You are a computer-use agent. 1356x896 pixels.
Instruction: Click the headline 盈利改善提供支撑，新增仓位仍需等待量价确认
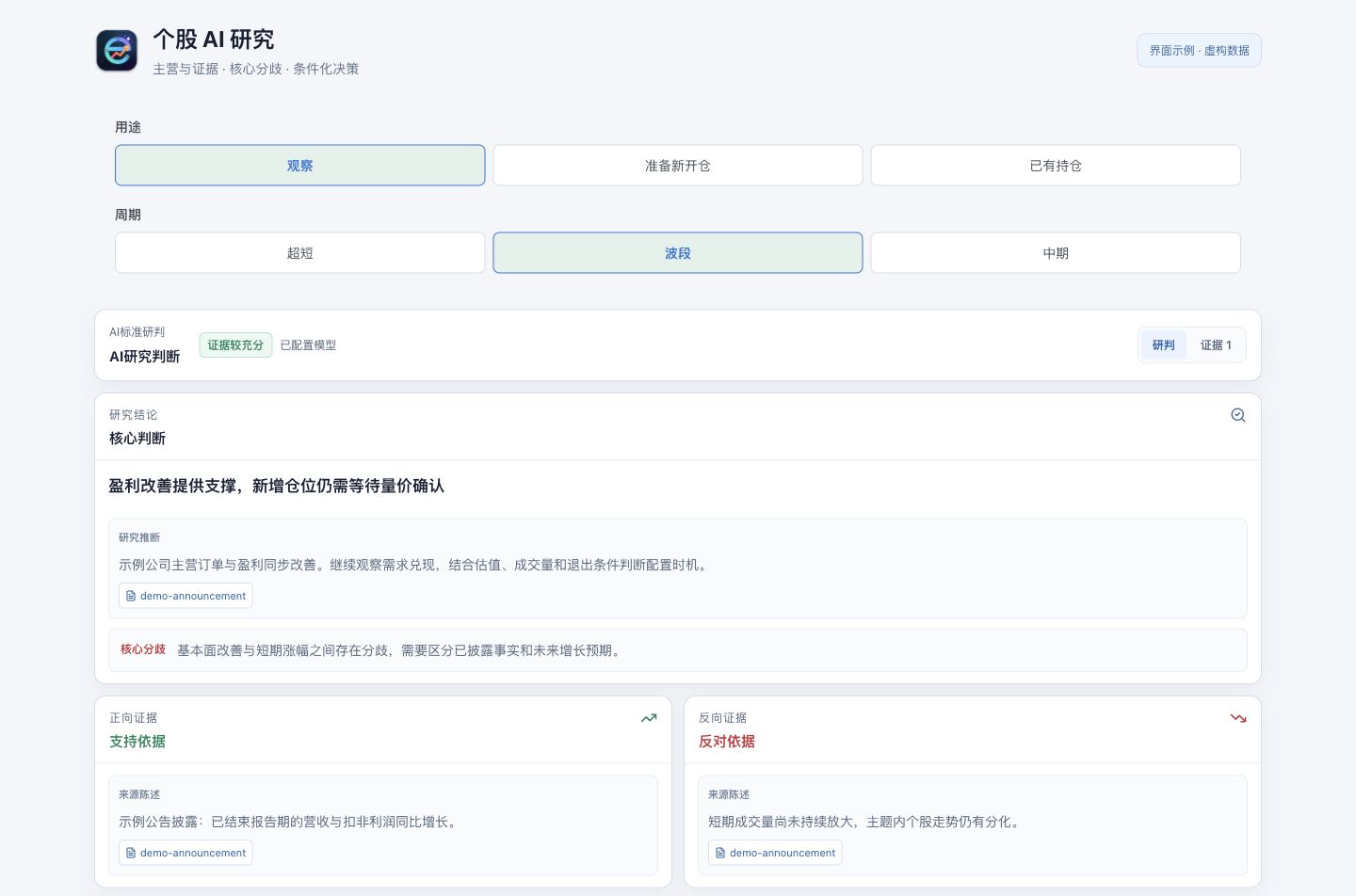tap(276, 486)
